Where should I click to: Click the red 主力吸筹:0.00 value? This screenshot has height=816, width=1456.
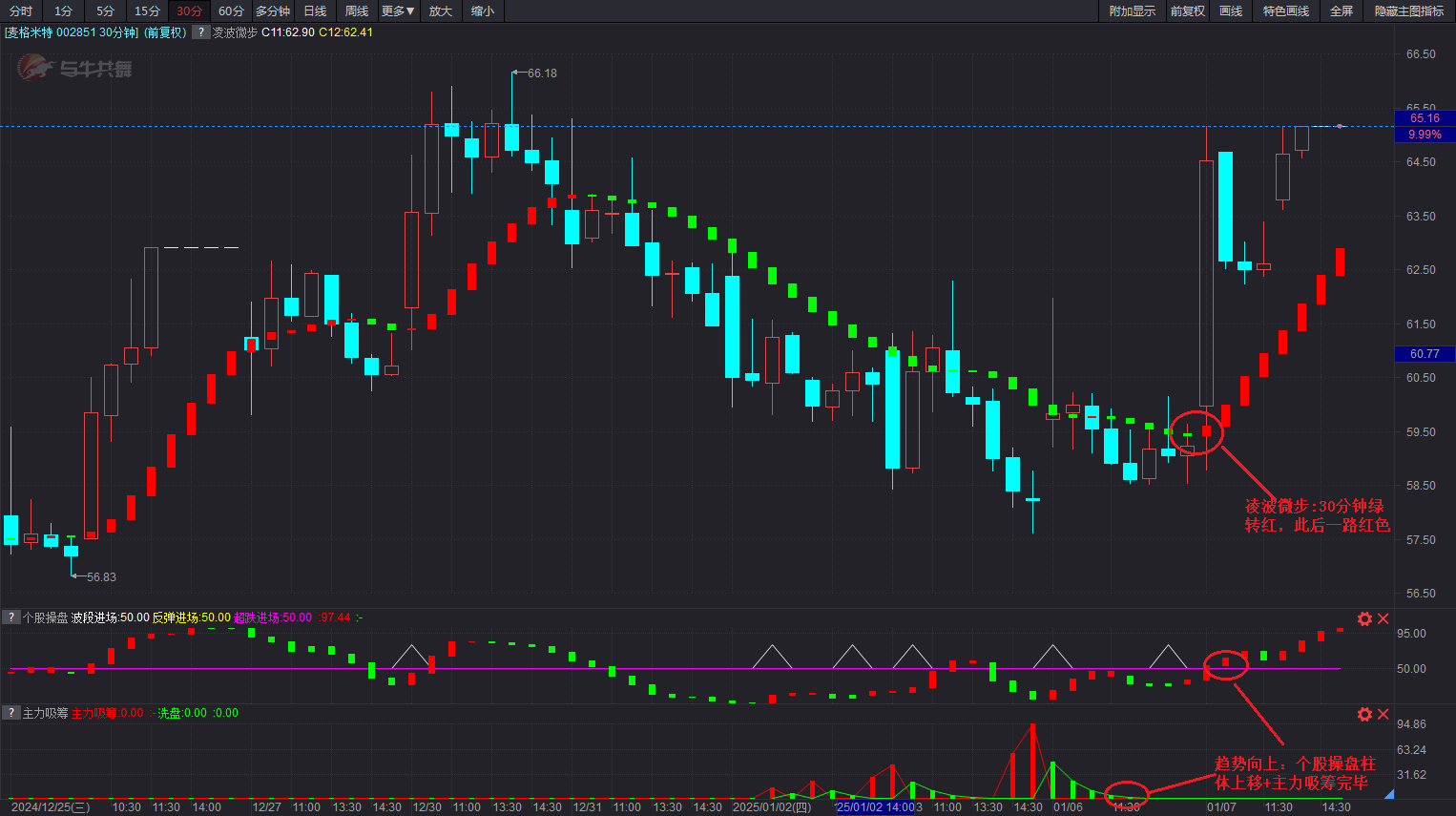click(108, 713)
